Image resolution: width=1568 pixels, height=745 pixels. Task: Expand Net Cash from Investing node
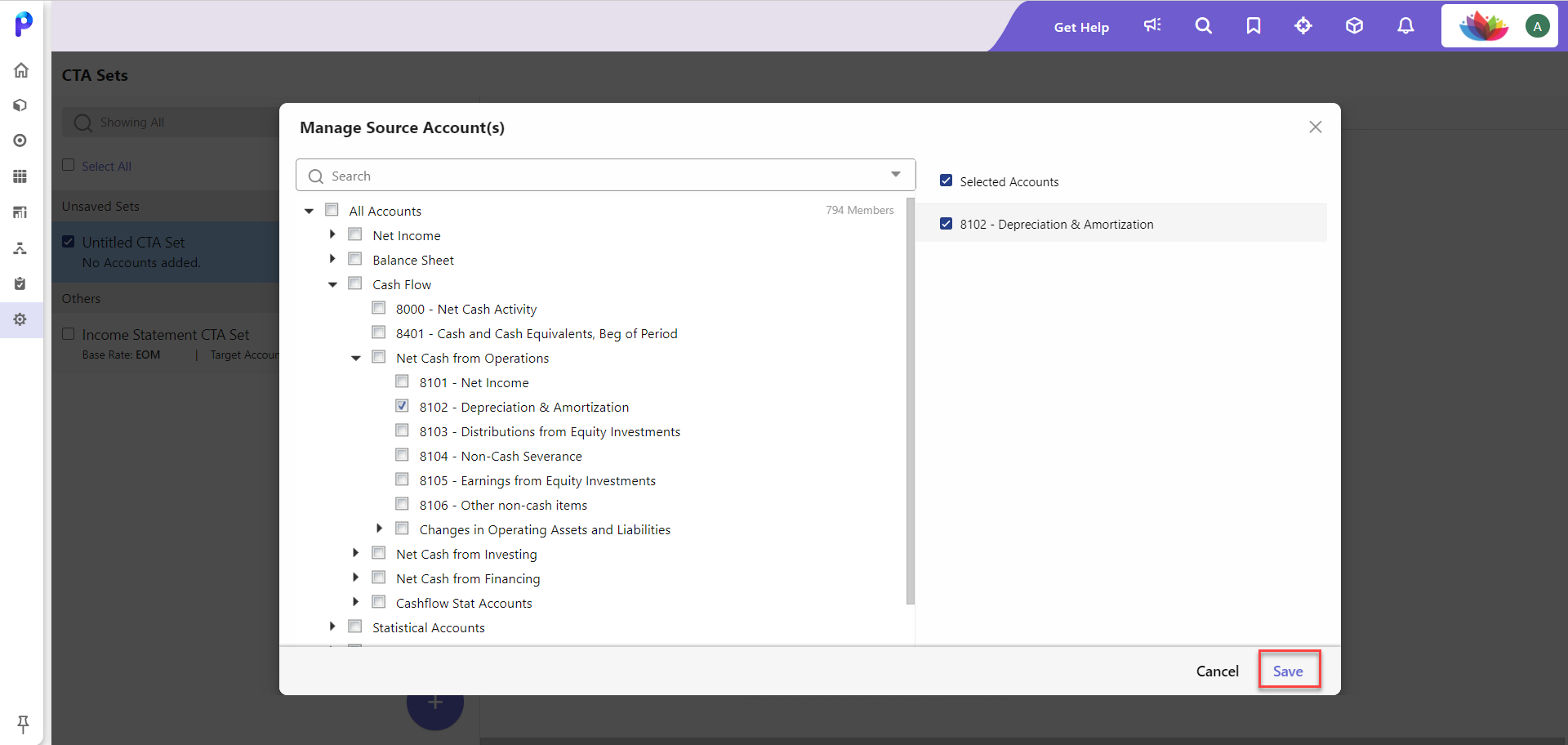pos(356,553)
